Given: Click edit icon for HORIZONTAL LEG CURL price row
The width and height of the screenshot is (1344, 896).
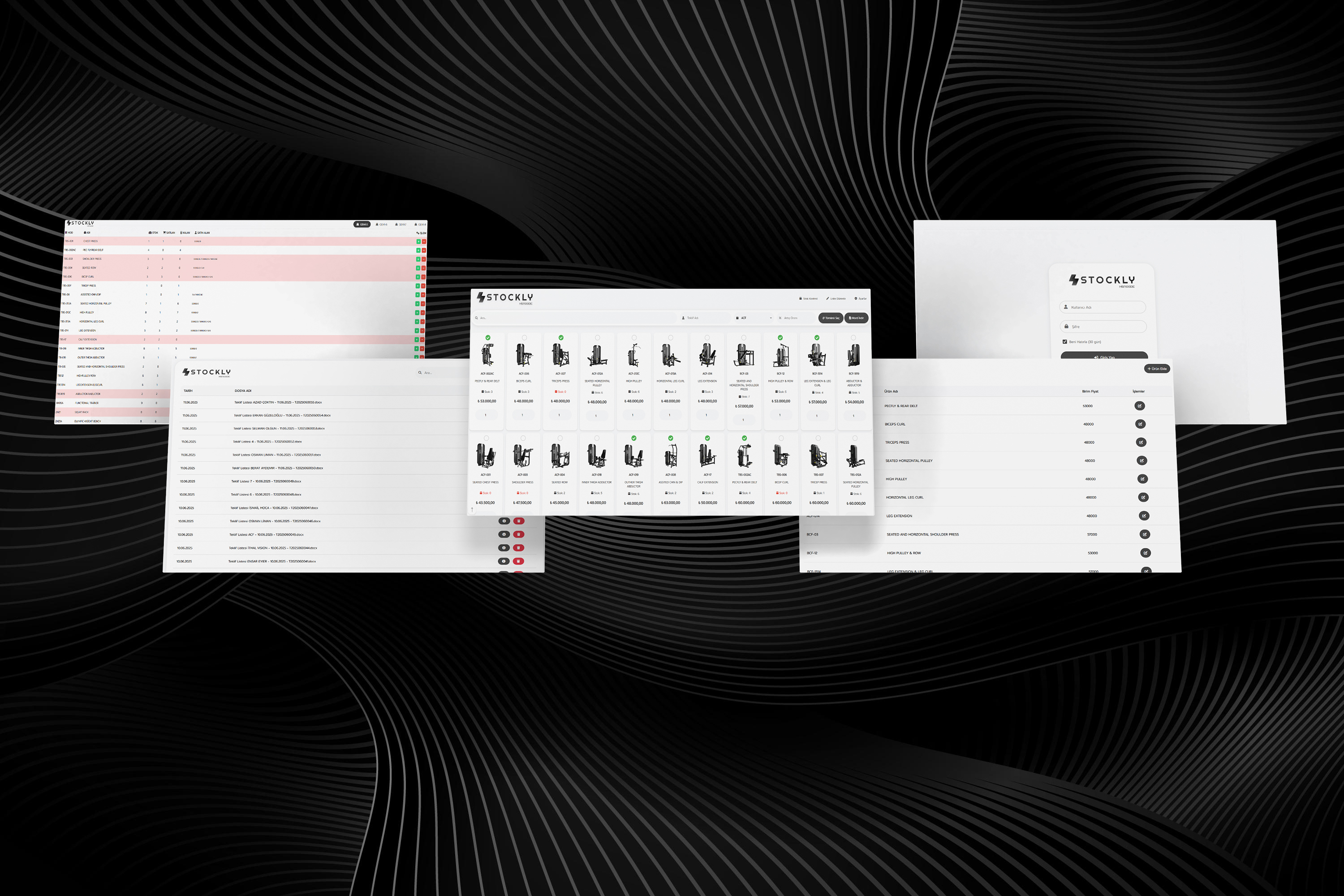Looking at the screenshot, I should point(1143,497).
